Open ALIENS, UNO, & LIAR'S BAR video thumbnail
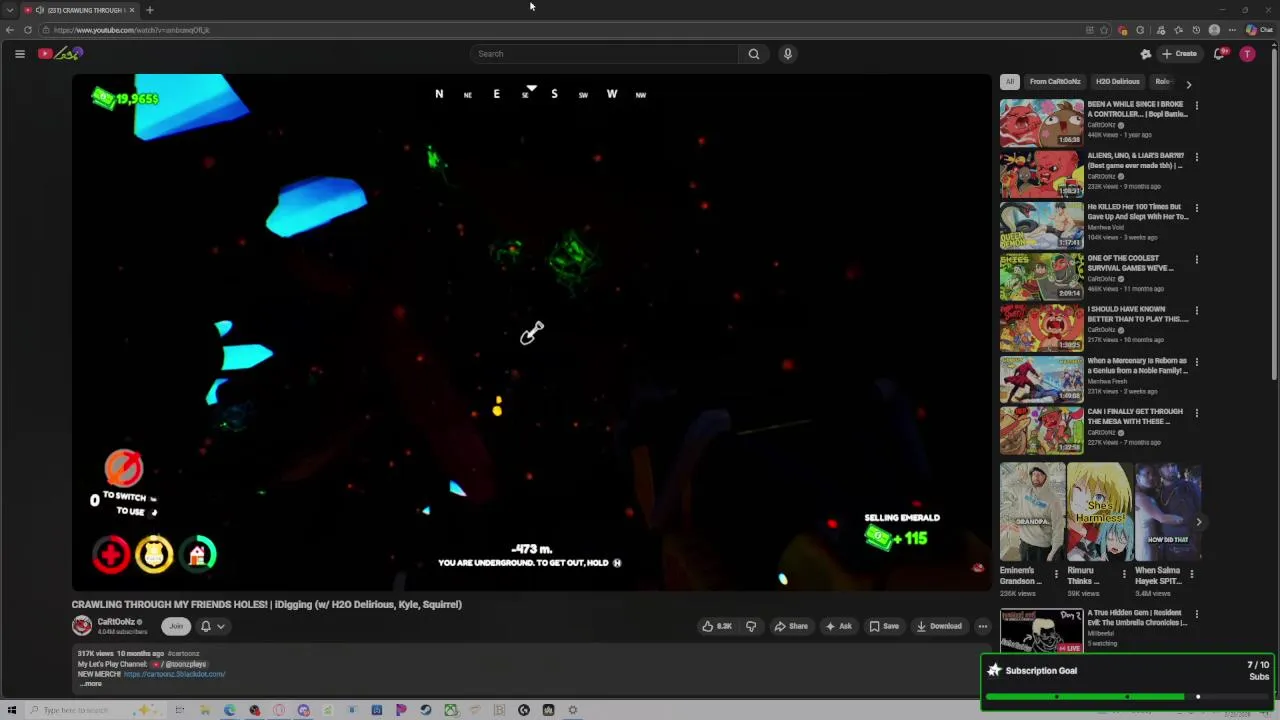 point(1041,174)
